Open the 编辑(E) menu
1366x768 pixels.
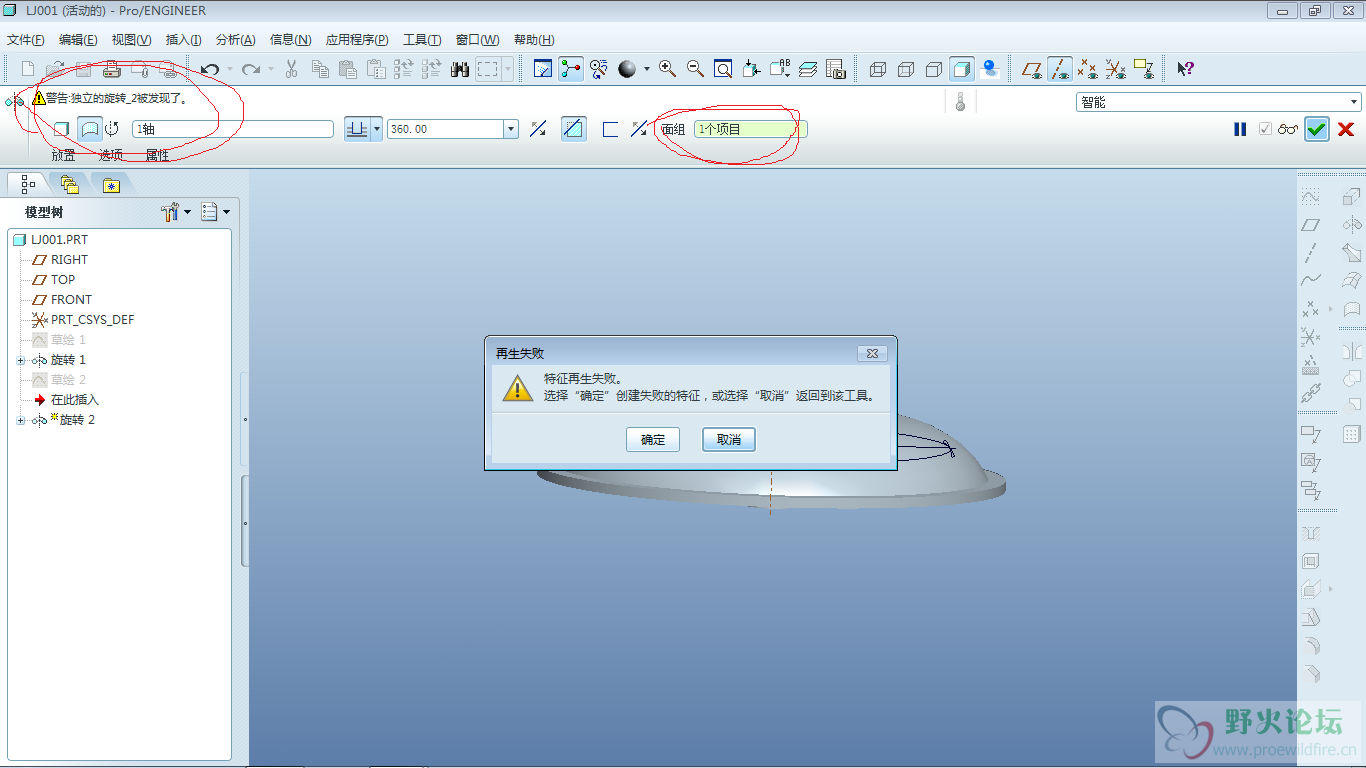pos(78,40)
